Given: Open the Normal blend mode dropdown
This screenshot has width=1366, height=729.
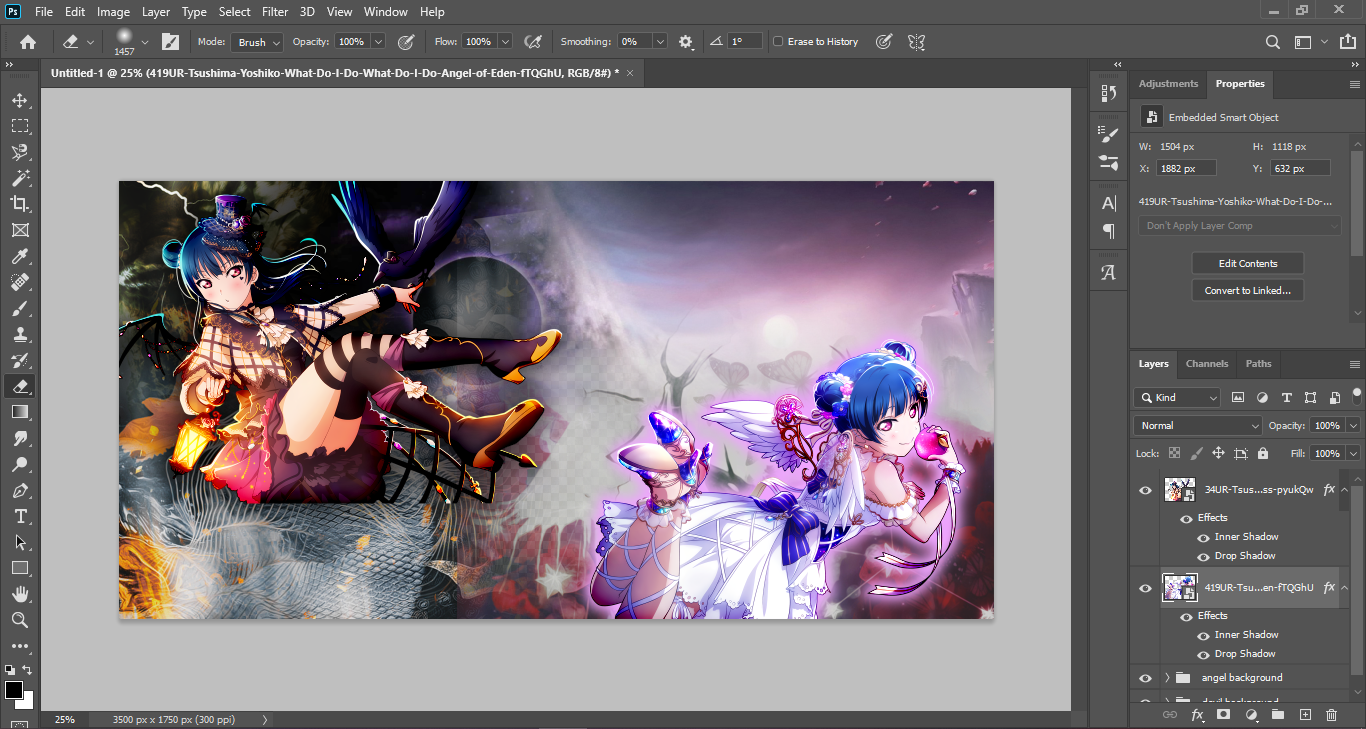Looking at the screenshot, I should (x=1198, y=425).
